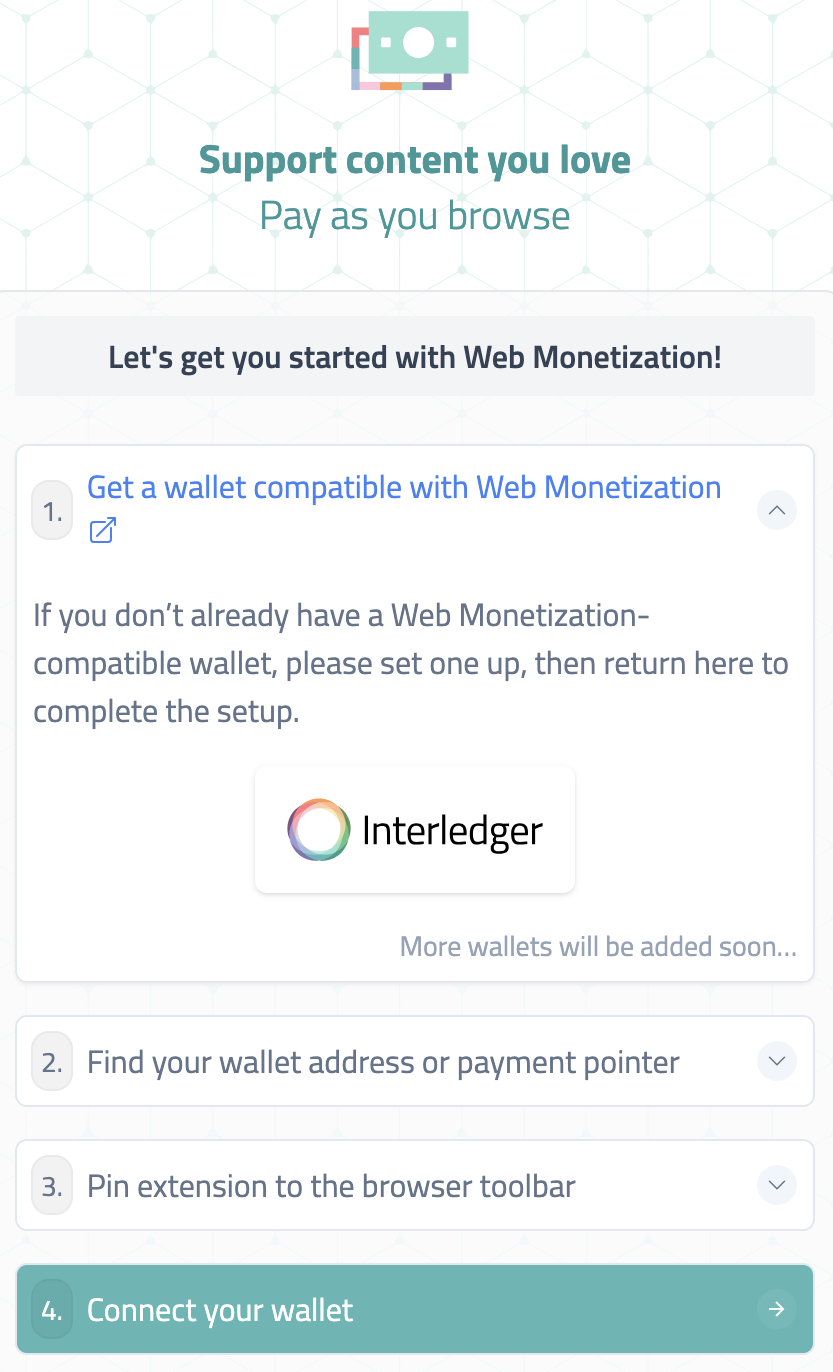833x1372 pixels.
Task: Click the More wallets will be added soon text
Action: tap(598, 946)
